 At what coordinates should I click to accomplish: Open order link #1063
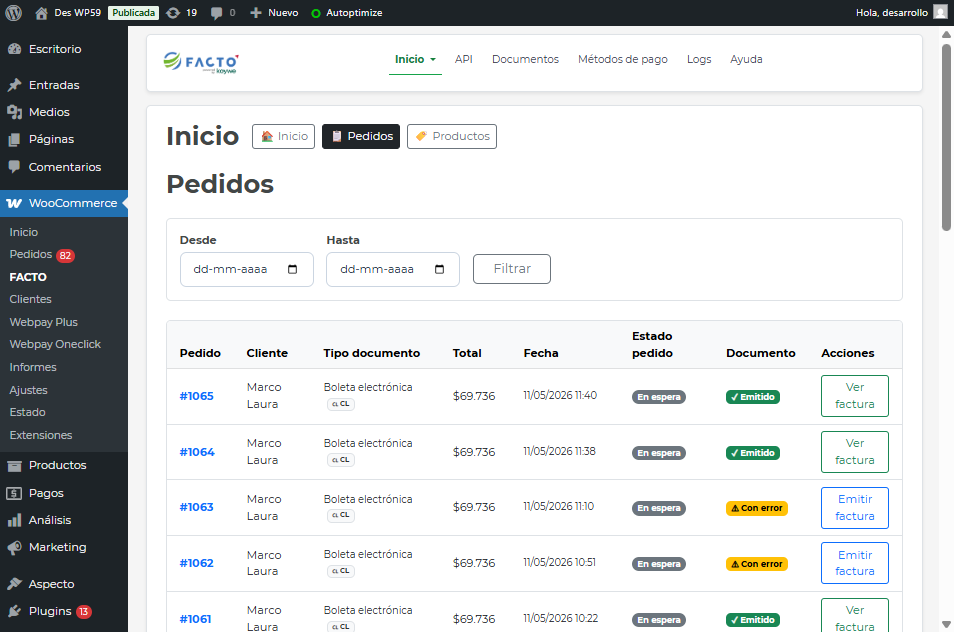[x=197, y=507]
